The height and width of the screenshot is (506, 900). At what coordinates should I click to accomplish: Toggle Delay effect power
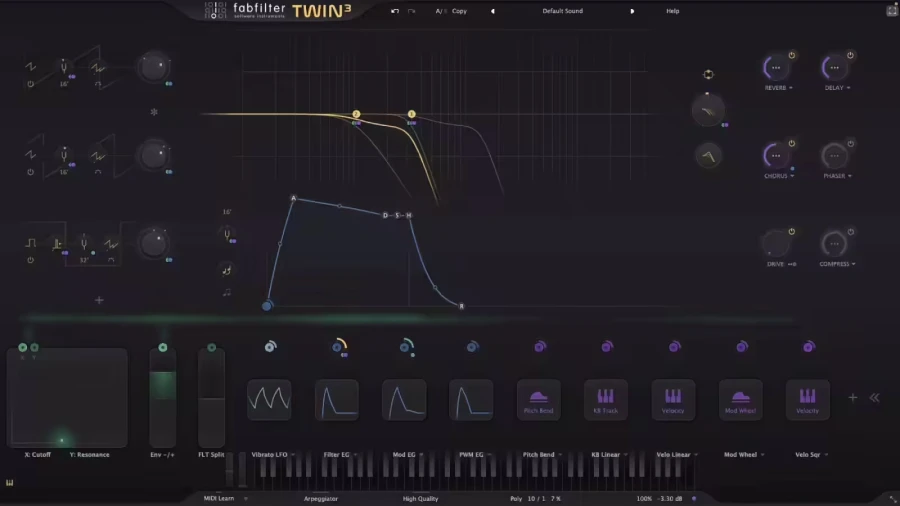pos(850,56)
